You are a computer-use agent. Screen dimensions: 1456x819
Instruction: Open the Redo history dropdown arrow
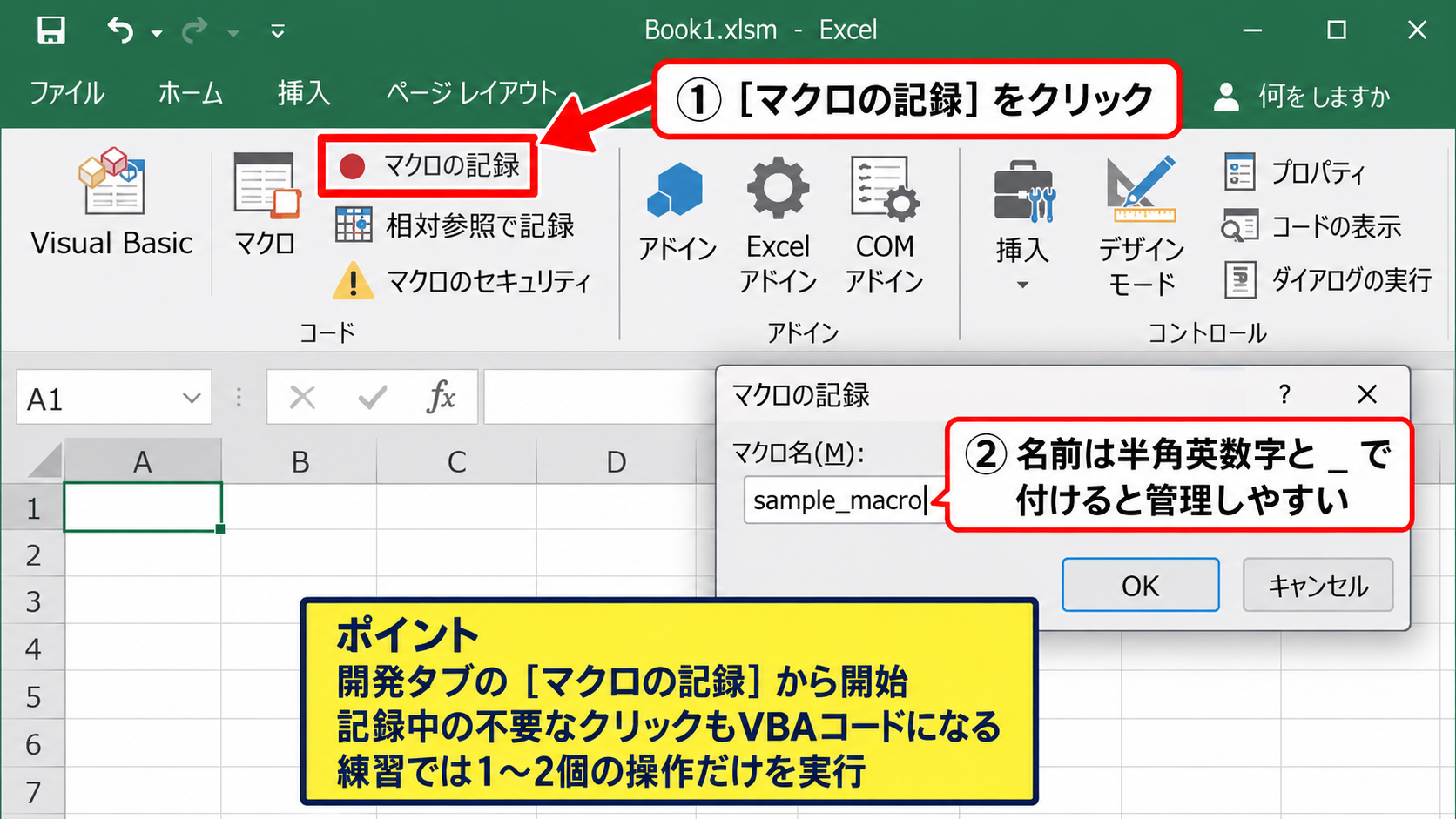[x=233, y=34]
